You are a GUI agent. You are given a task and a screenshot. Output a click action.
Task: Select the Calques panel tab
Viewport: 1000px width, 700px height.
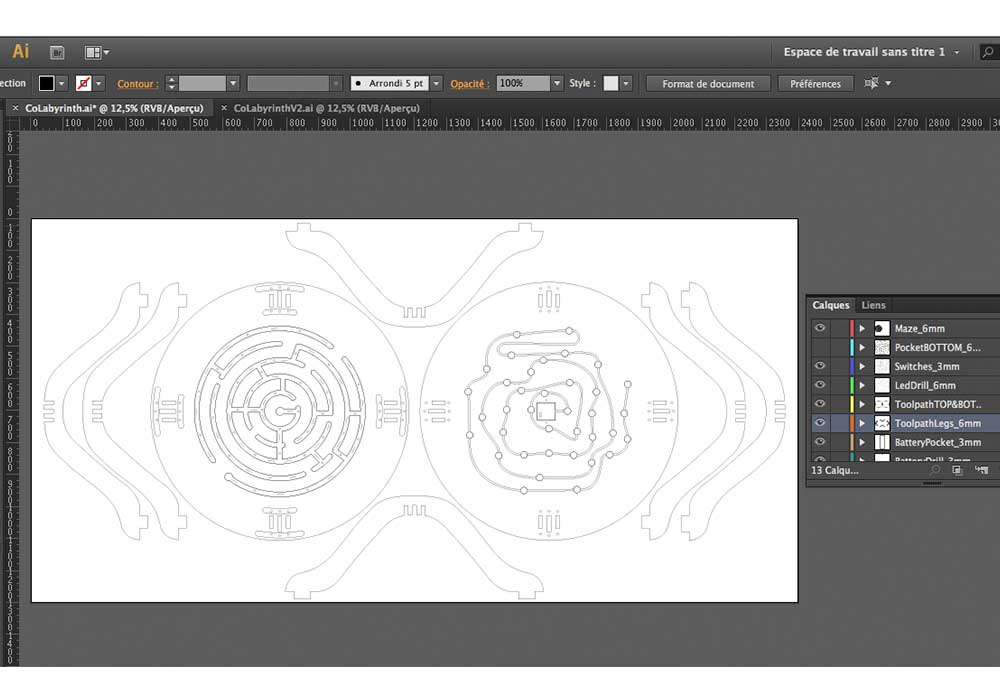(x=830, y=305)
